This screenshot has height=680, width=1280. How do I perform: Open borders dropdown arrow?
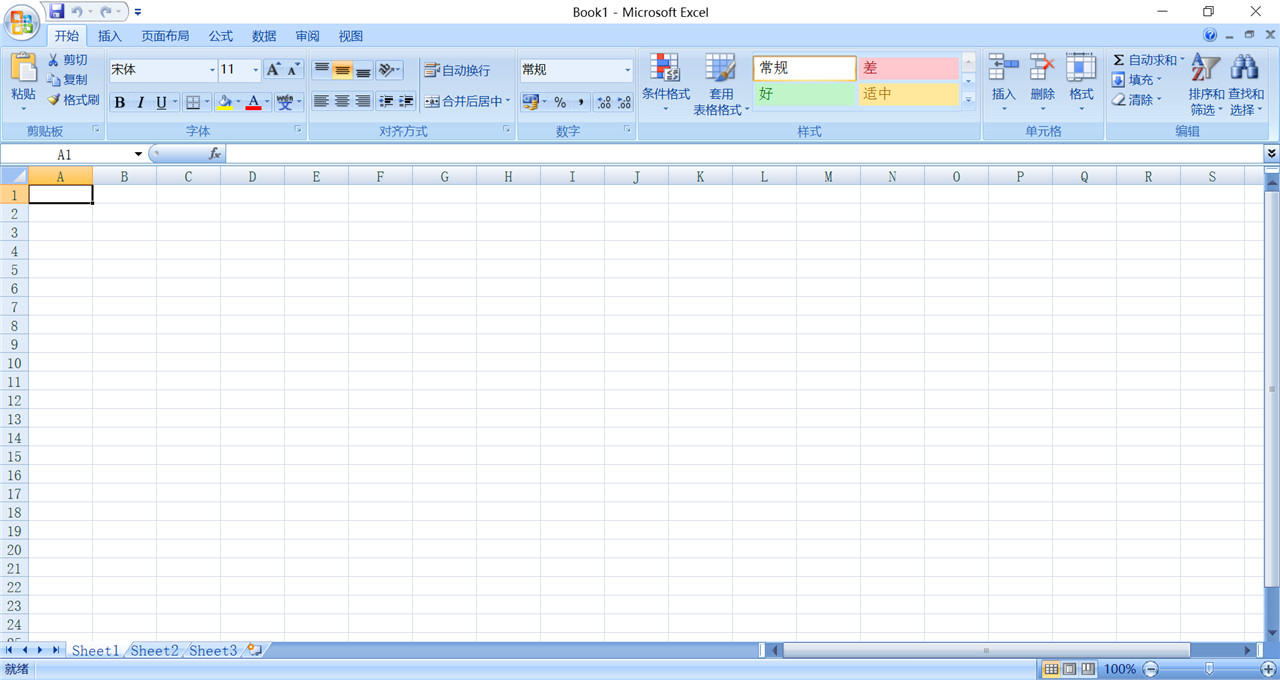coord(206,102)
